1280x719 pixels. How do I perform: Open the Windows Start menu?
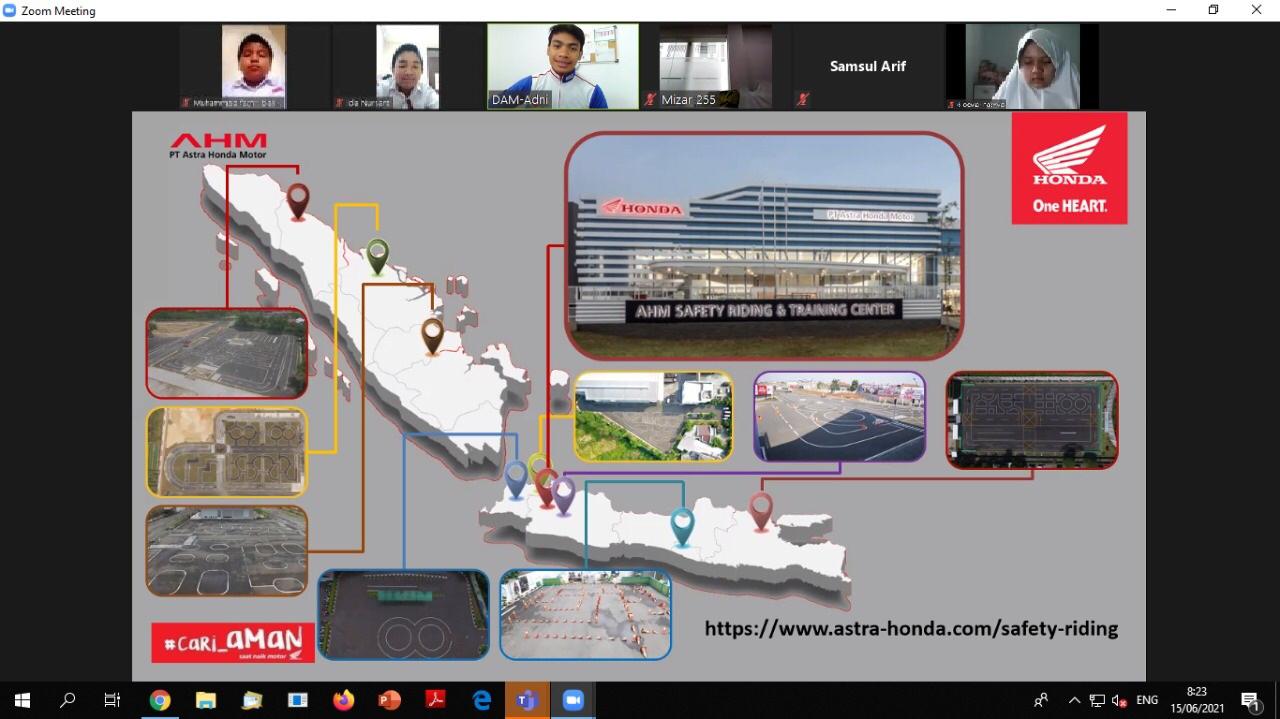coord(22,700)
